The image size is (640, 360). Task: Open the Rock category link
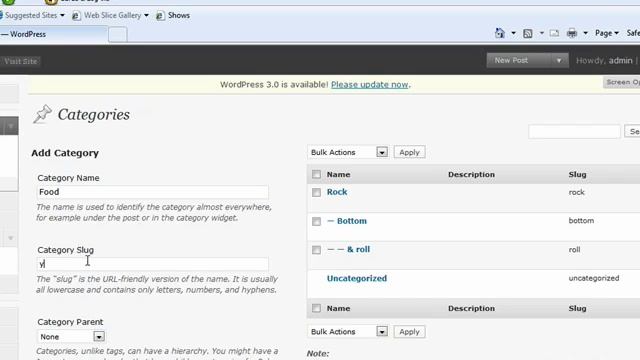(337, 192)
